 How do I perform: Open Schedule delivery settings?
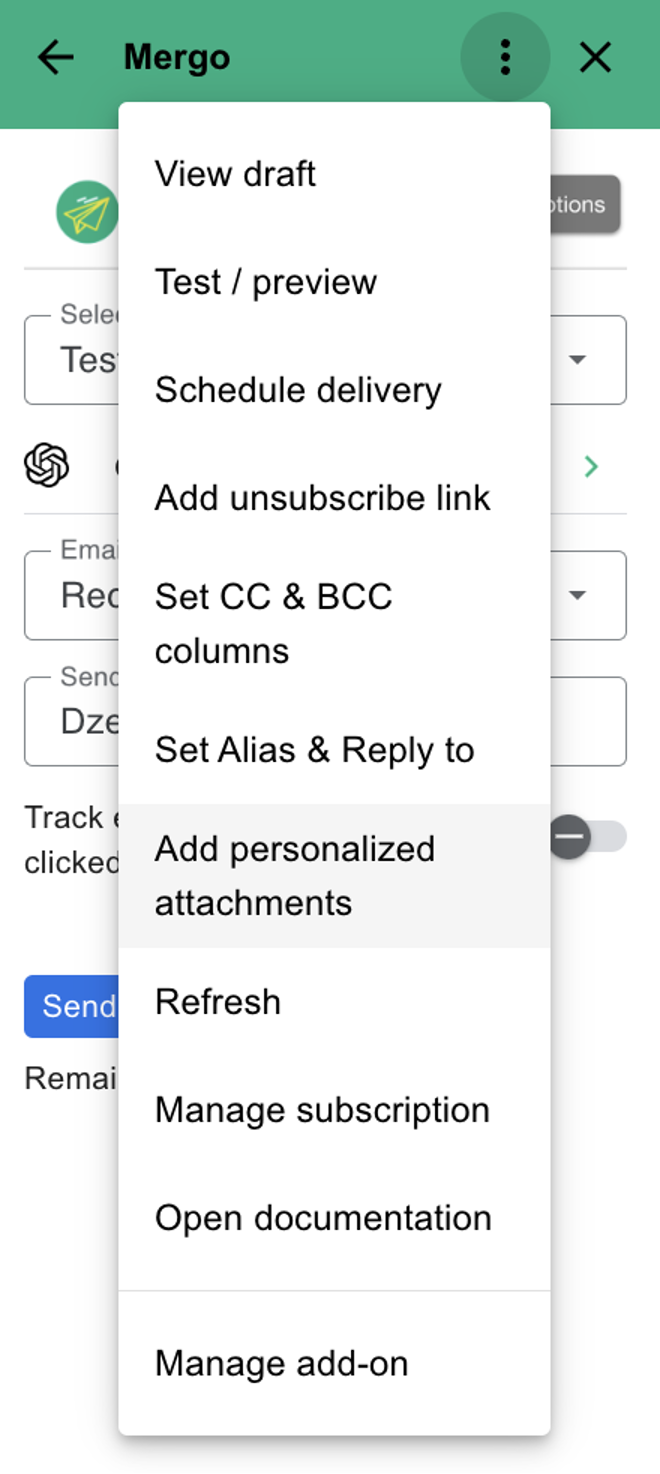click(298, 390)
